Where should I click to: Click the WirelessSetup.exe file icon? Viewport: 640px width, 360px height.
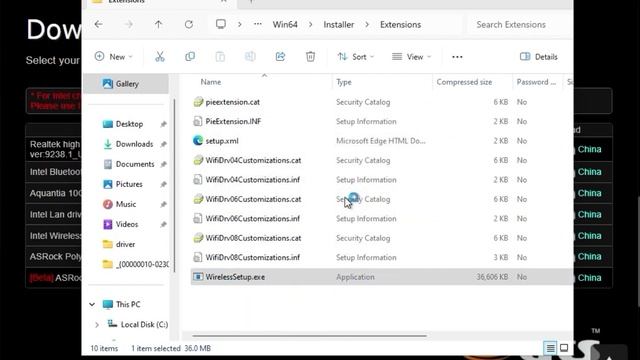(198, 277)
